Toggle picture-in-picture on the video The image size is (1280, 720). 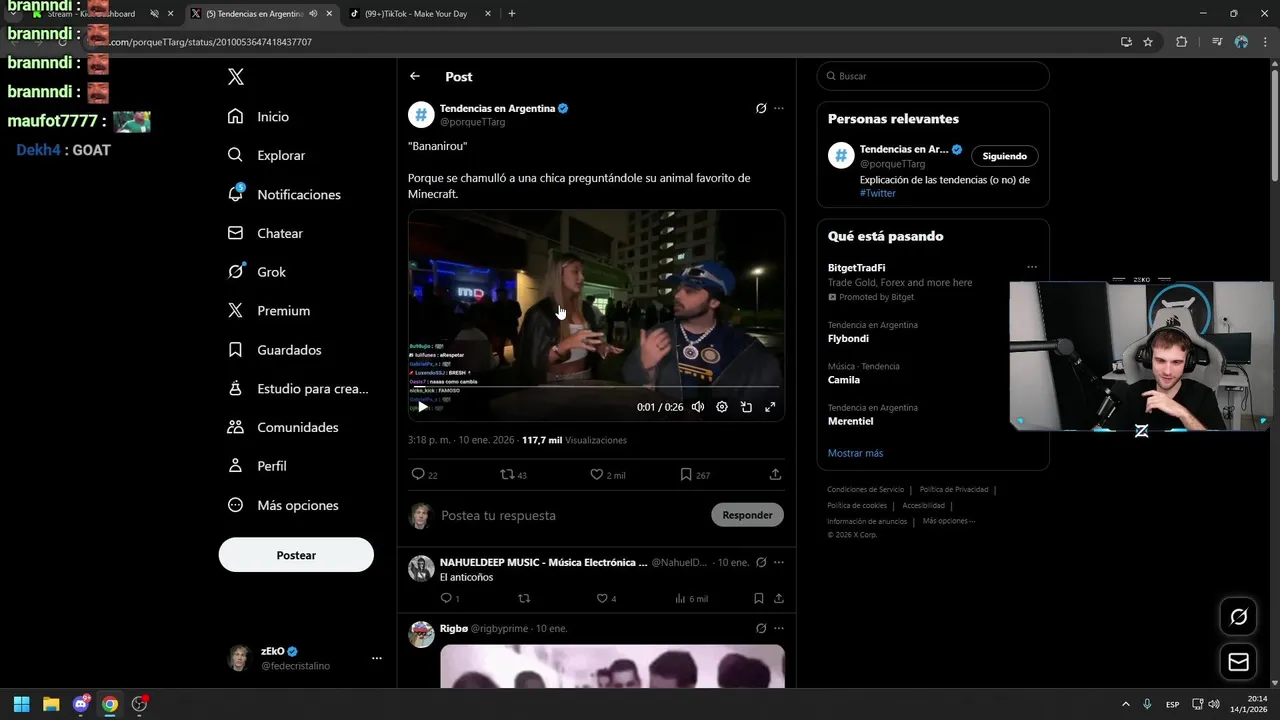pyautogui.click(x=746, y=407)
